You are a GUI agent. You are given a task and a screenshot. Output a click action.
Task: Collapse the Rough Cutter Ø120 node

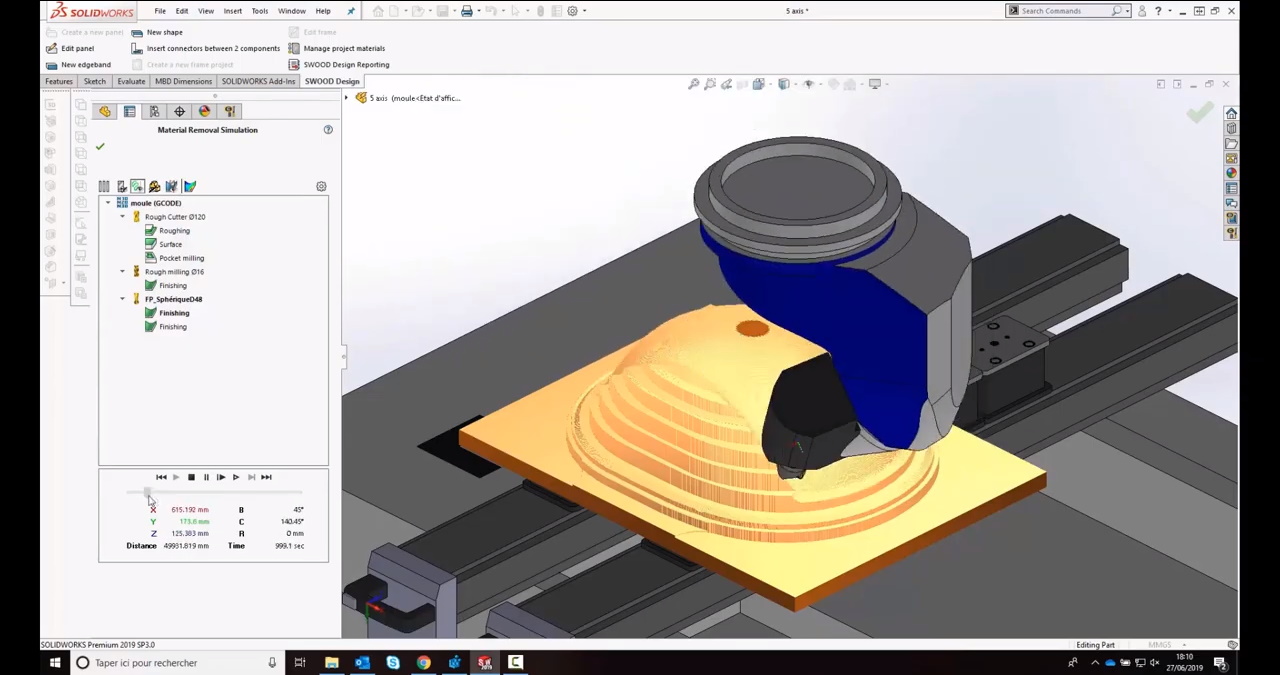pos(123,217)
